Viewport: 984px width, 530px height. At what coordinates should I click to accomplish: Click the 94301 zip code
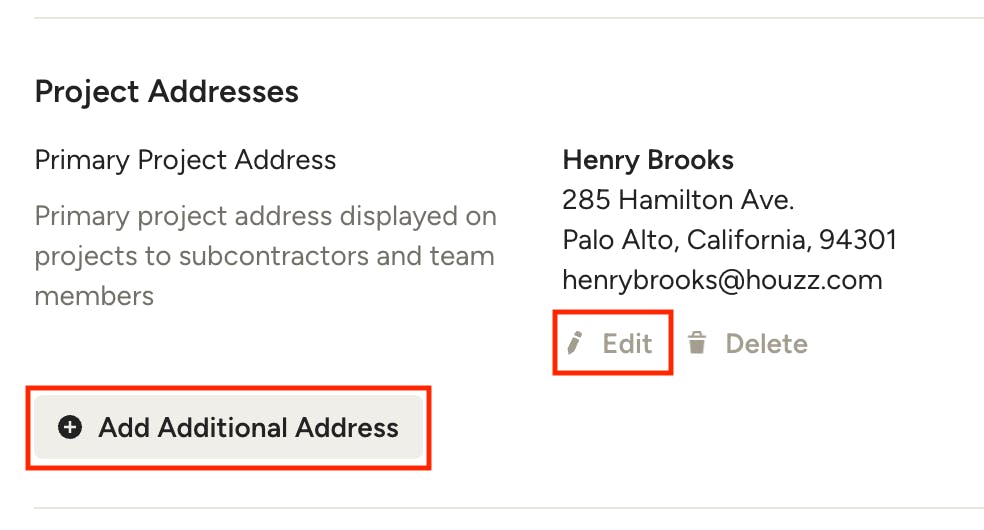[x=858, y=240]
